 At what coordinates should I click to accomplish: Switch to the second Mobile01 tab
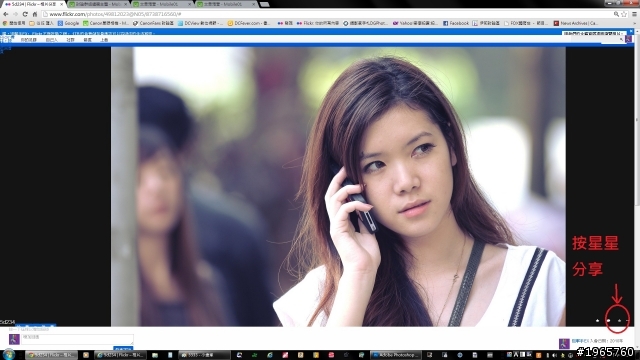98,4
